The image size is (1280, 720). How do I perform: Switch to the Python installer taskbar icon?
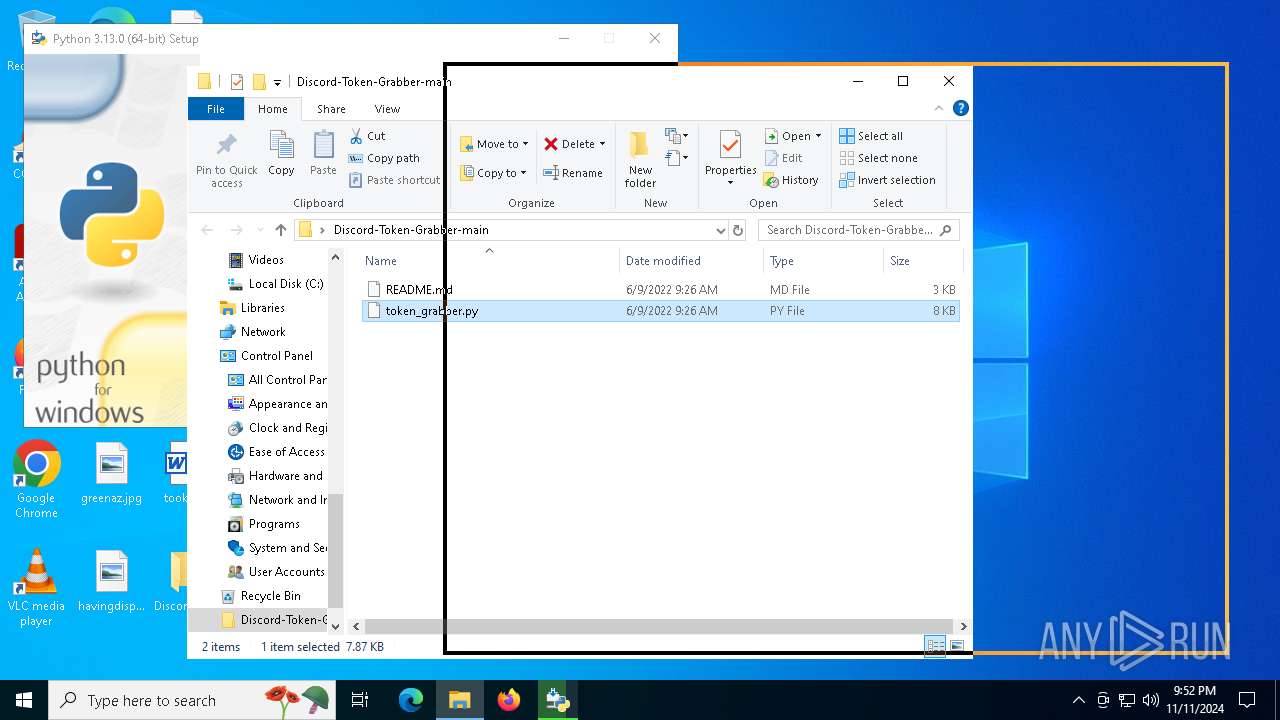click(557, 700)
